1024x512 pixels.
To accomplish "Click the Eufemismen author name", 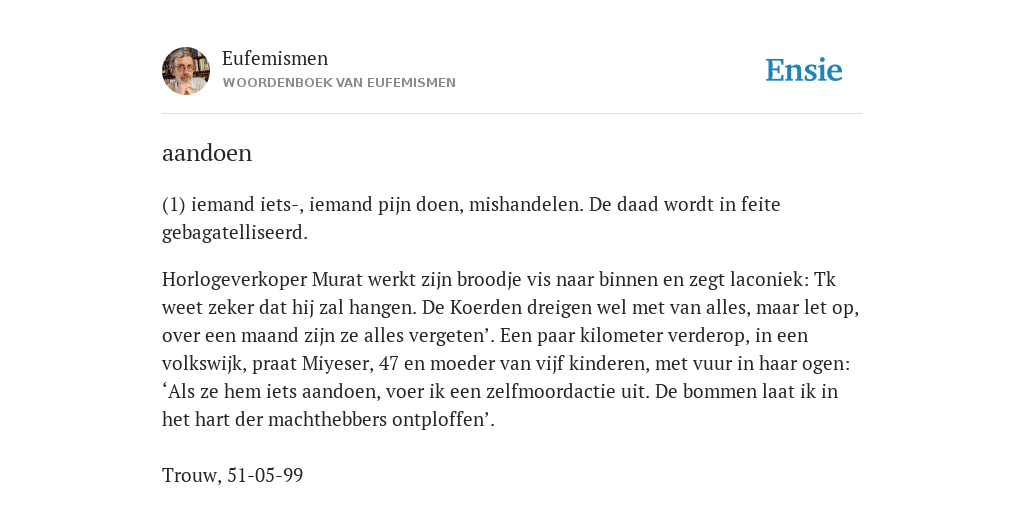I will click(275, 58).
